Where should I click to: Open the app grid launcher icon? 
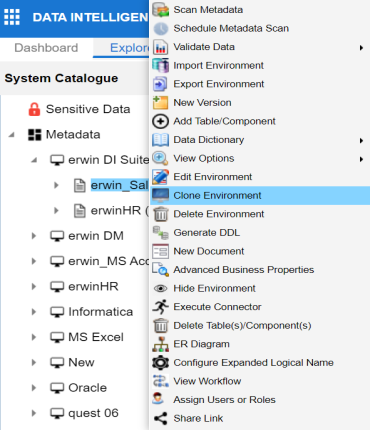[12, 17]
